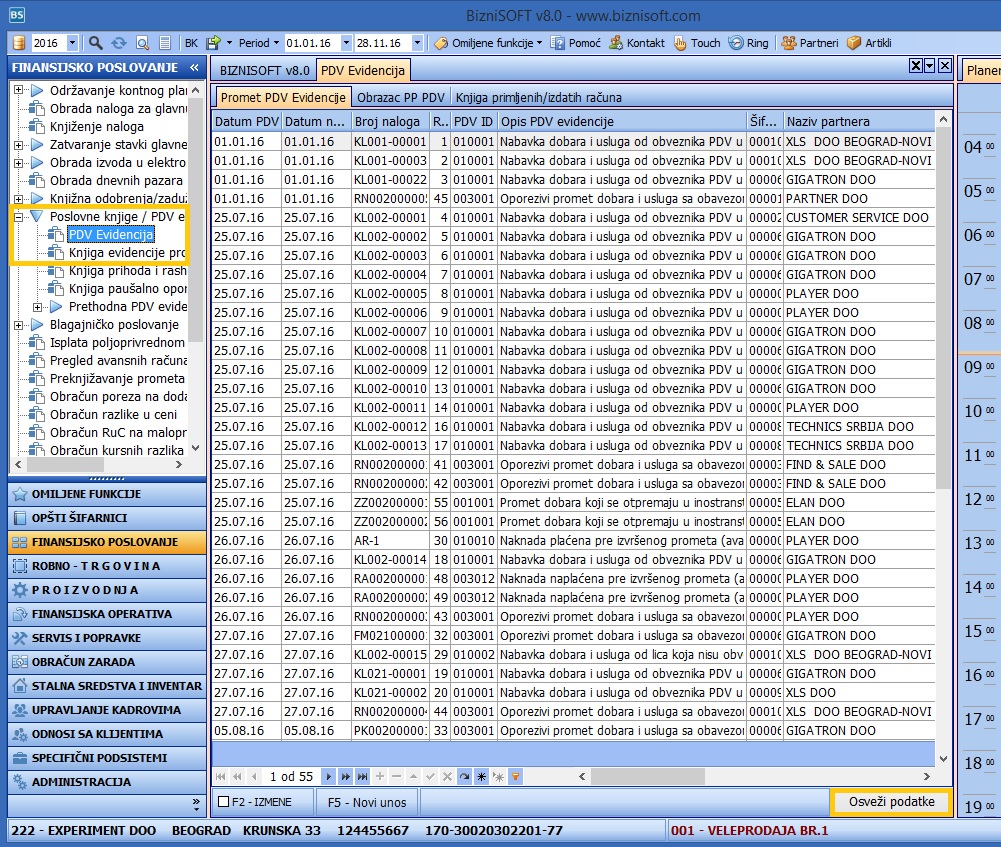
Task: Open Partneri from the toolbar
Action: 810,43
